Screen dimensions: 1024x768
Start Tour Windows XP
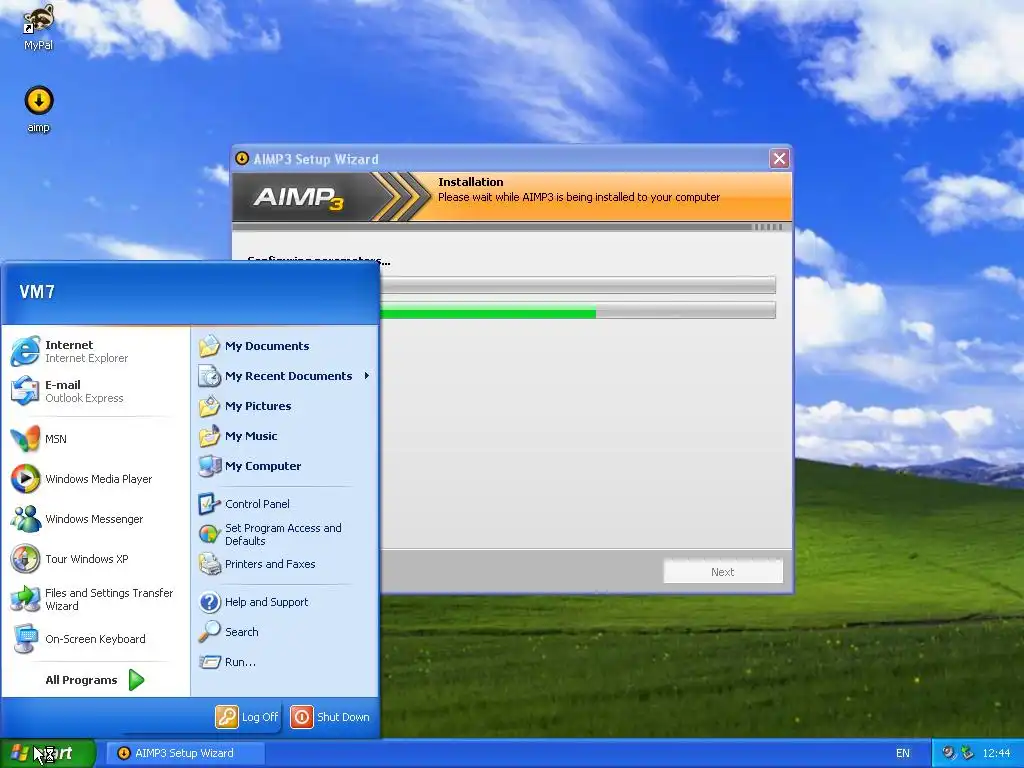tap(95, 559)
